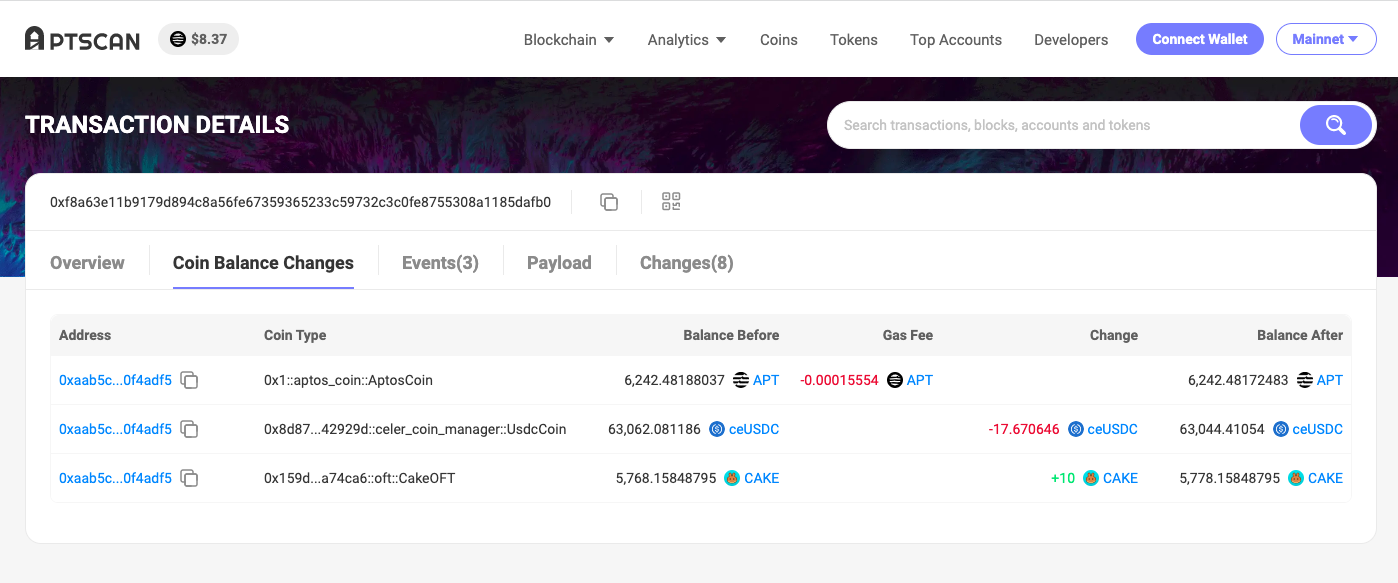Click CAKE link in Balance After column
This screenshot has width=1398, height=583.
coord(1325,478)
